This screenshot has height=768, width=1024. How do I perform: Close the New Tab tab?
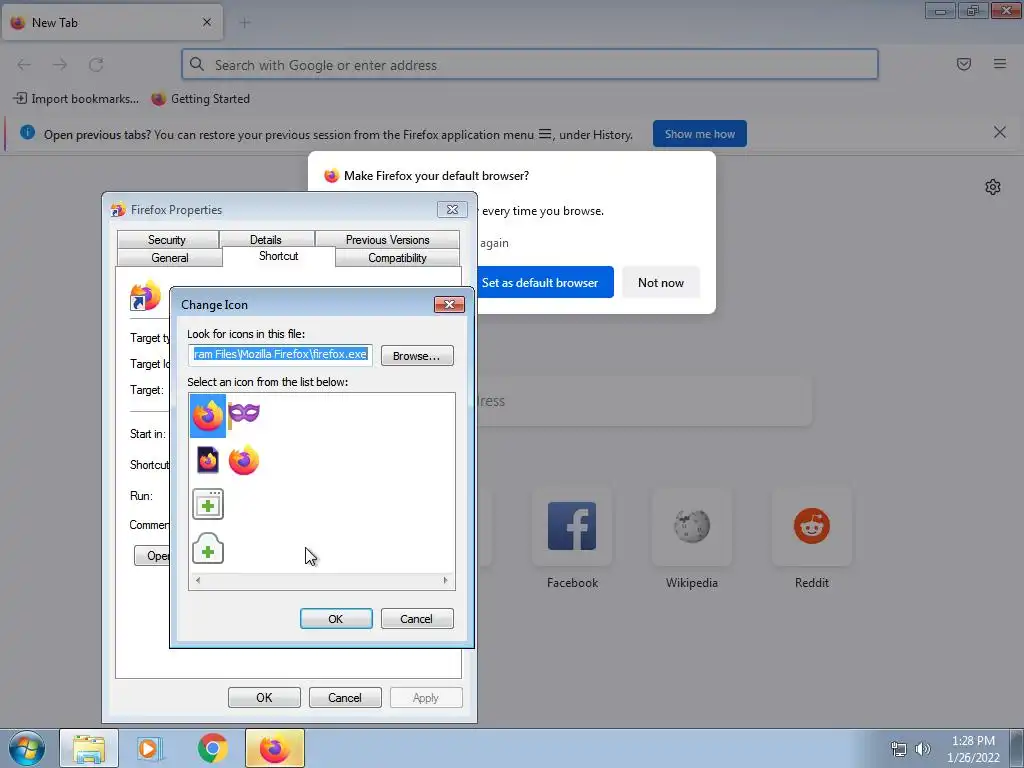pyautogui.click(x=207, y=22)
